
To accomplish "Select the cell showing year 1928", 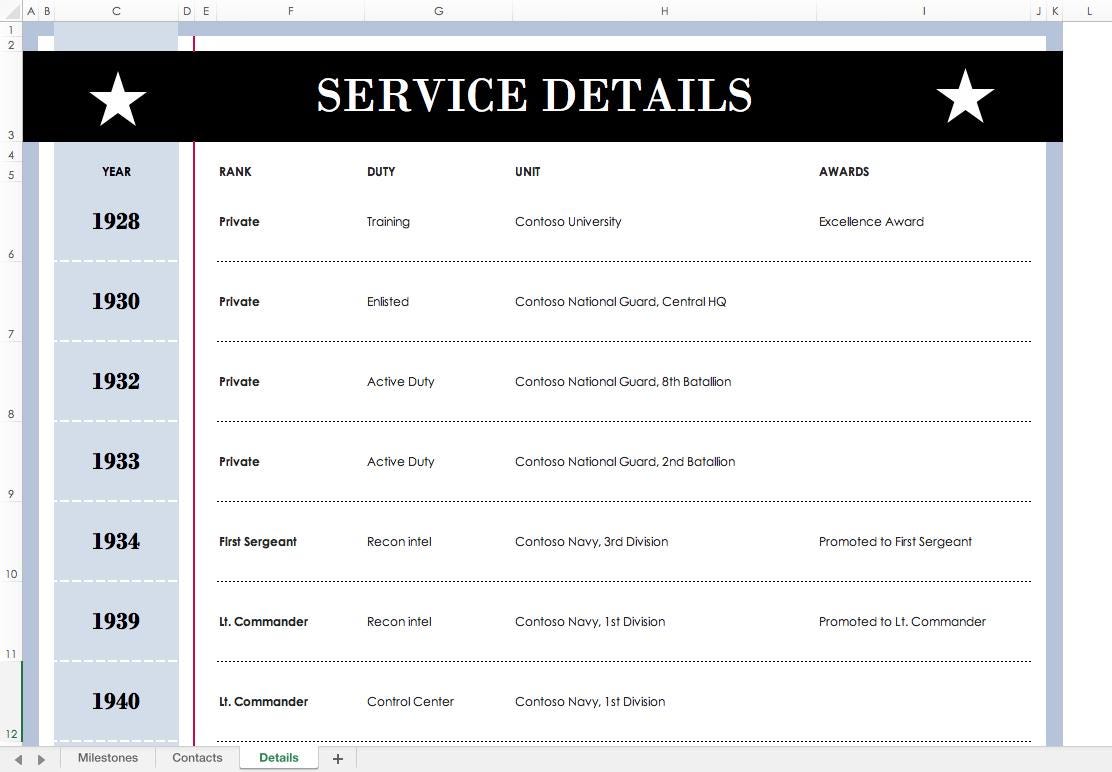I will click(116, 221).
